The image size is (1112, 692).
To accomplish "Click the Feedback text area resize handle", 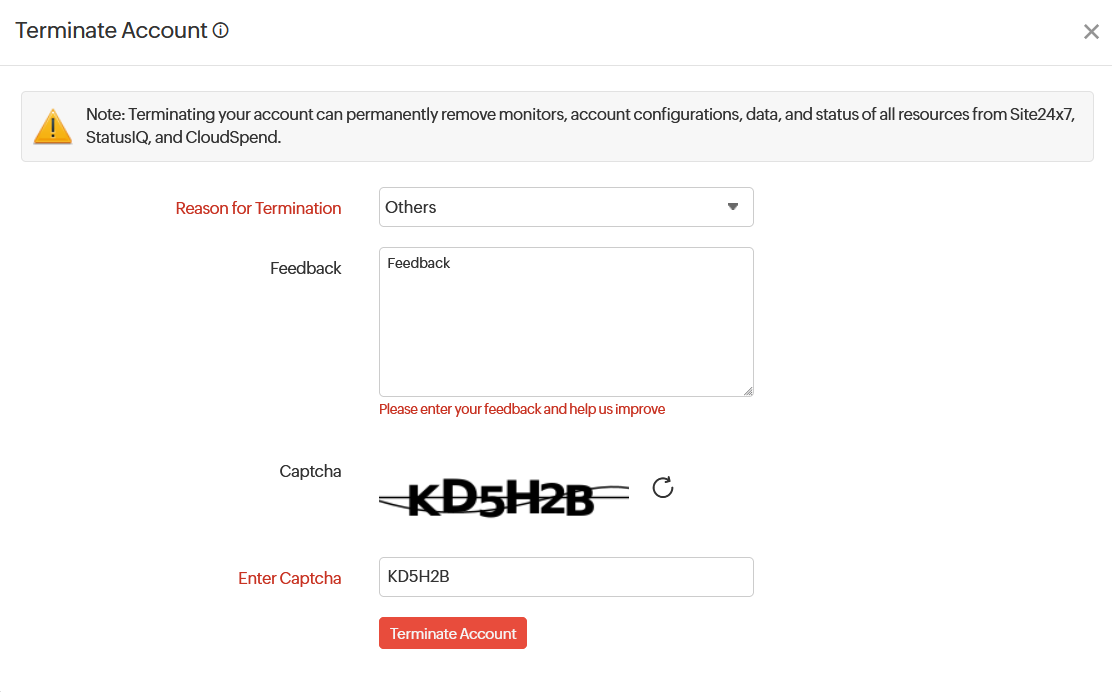I will point(748,391).
